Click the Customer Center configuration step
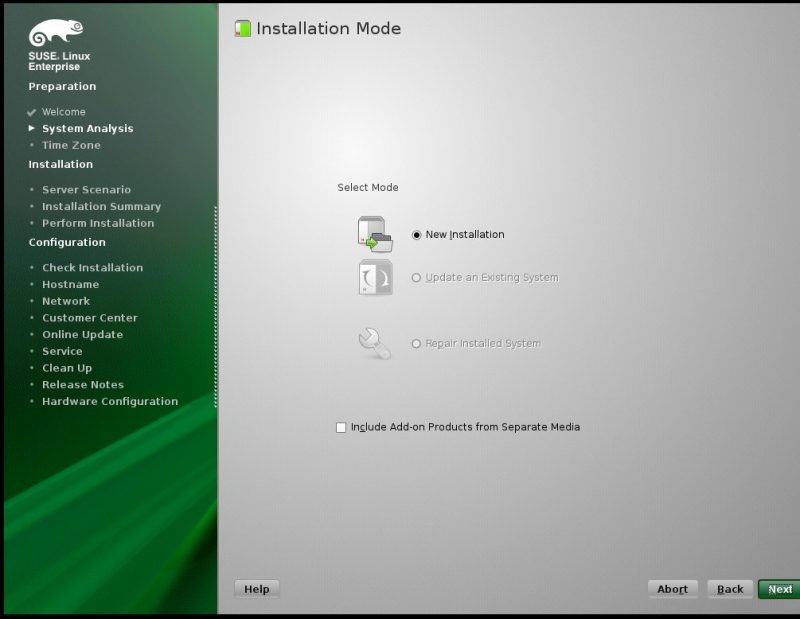Viewport: 800px width, 619px height. pos(89,318)
